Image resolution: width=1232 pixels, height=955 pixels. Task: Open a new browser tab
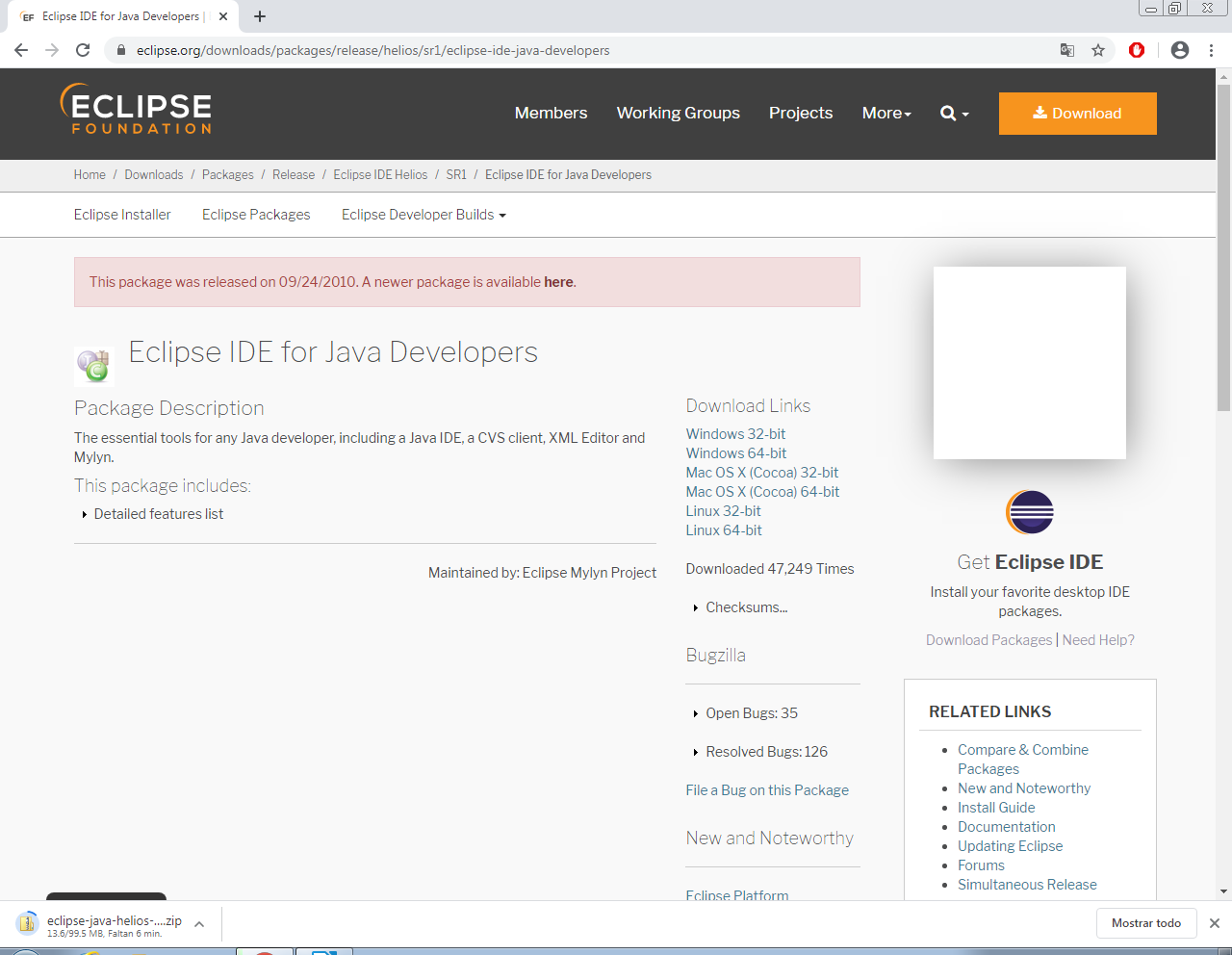260,16
